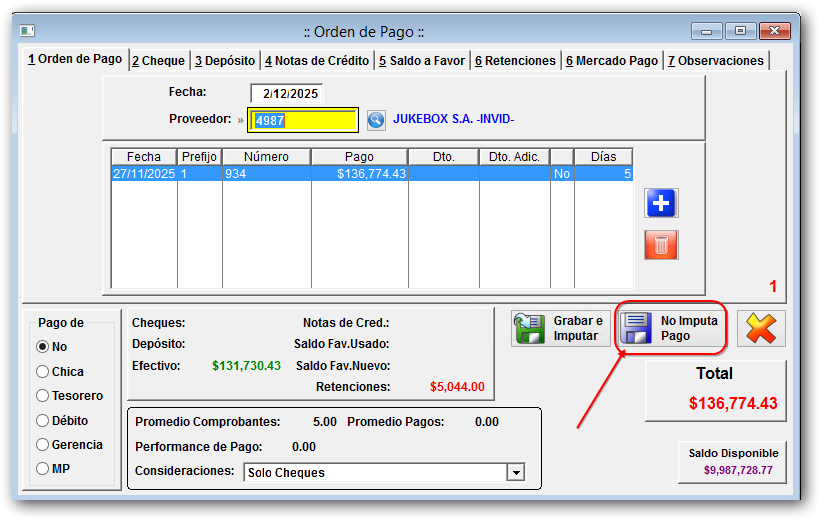Click the orange X cancel icon
This screenshot has height=520, width=821.
(x=761, y=329)
